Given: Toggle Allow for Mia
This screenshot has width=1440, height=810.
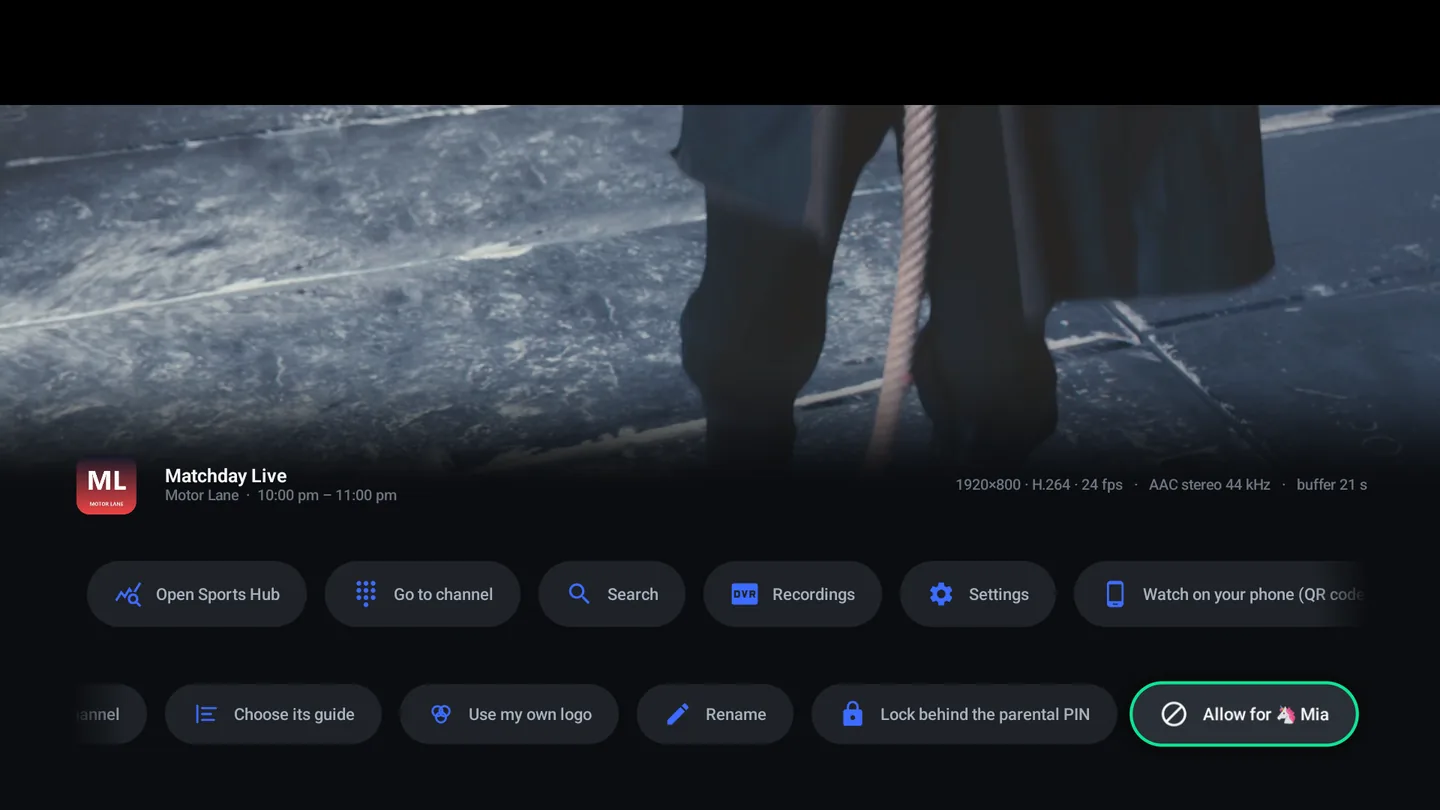Looking at the screenshot, I should pyautogui.click(x=1244, y=714).
